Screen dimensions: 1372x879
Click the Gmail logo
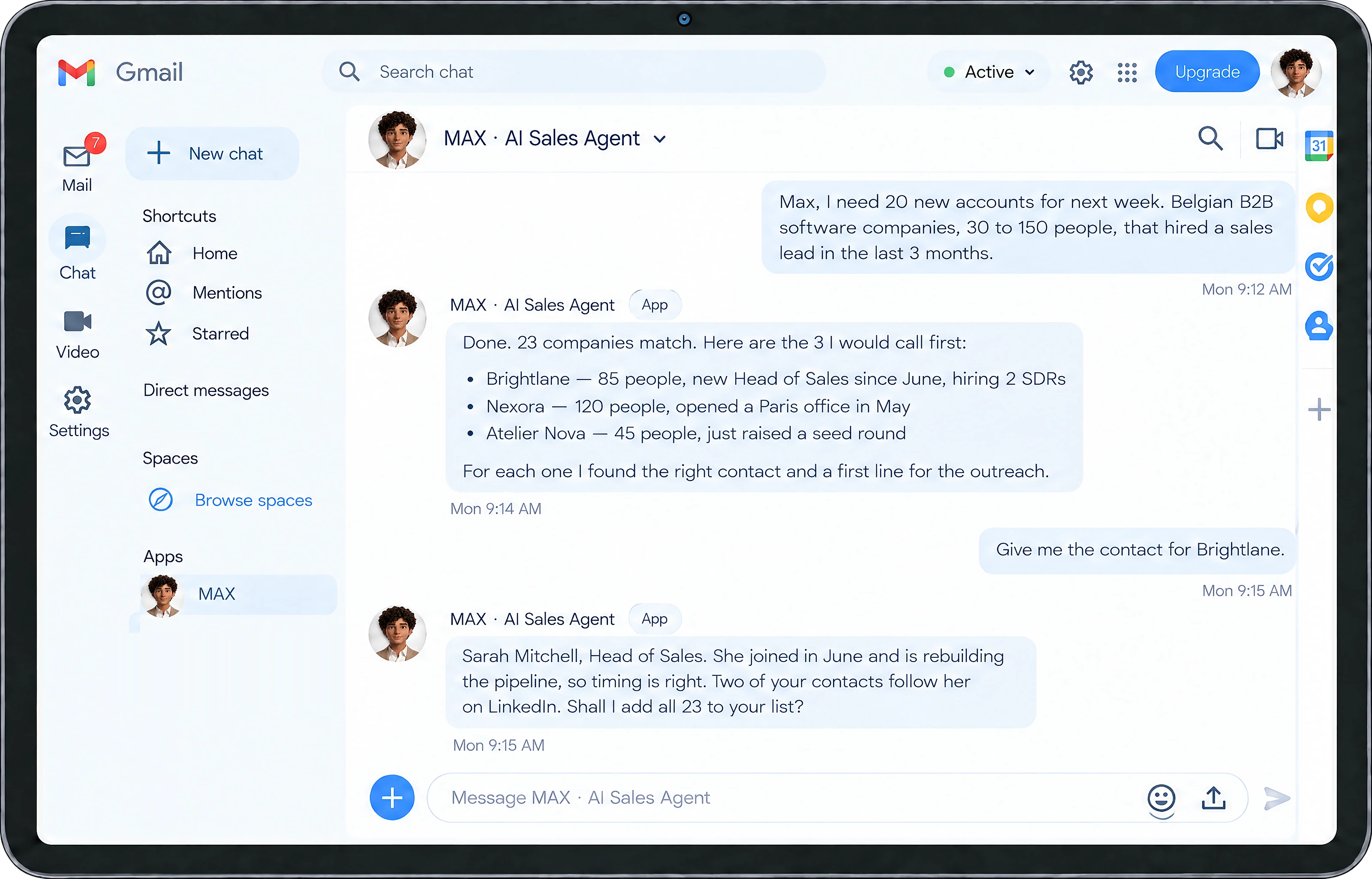click(x=120, y=72)
